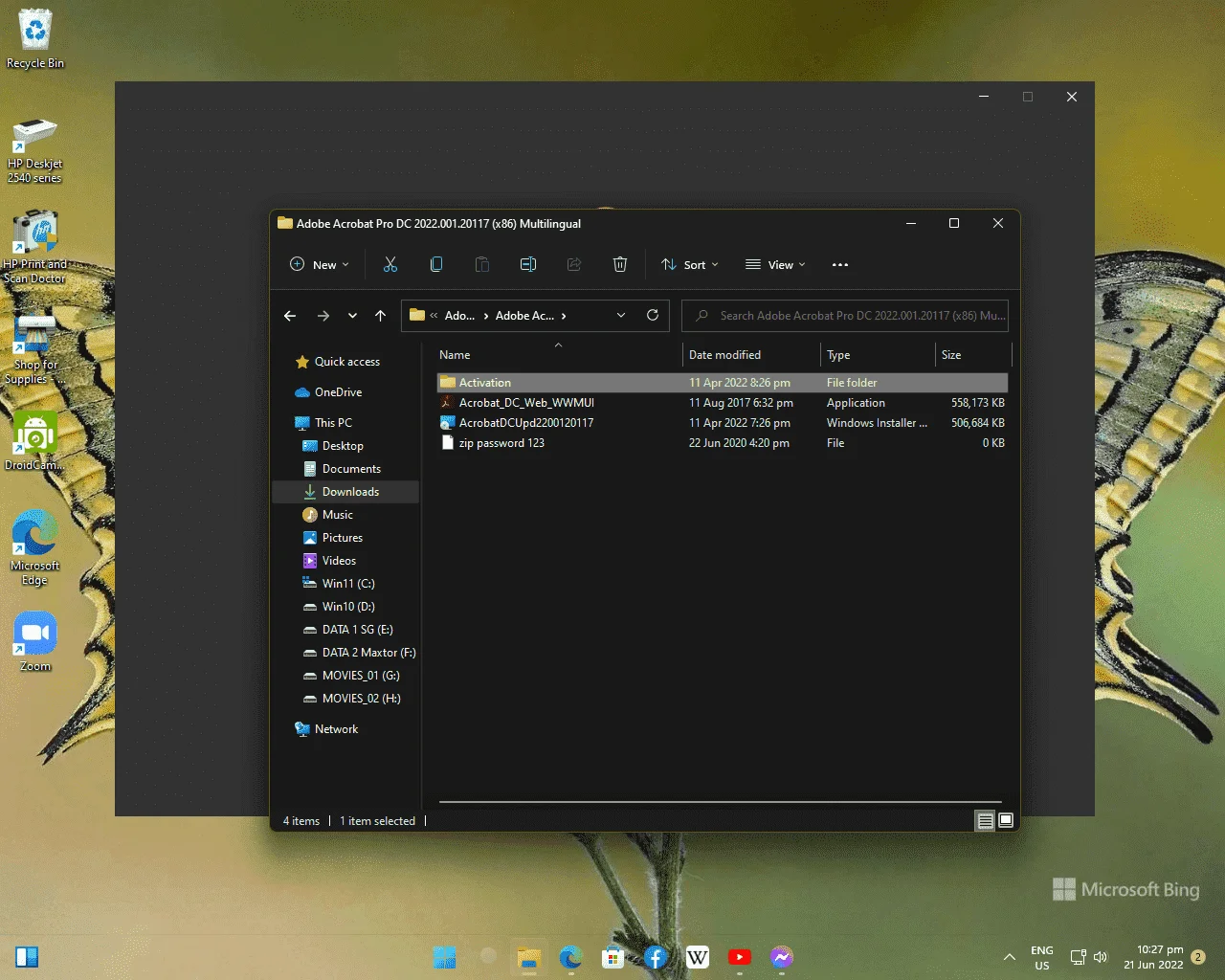Viewport: 1225px width, 980px height.
Task: Click the Copy icon in toolbar
Action: [x=436, y=265]
